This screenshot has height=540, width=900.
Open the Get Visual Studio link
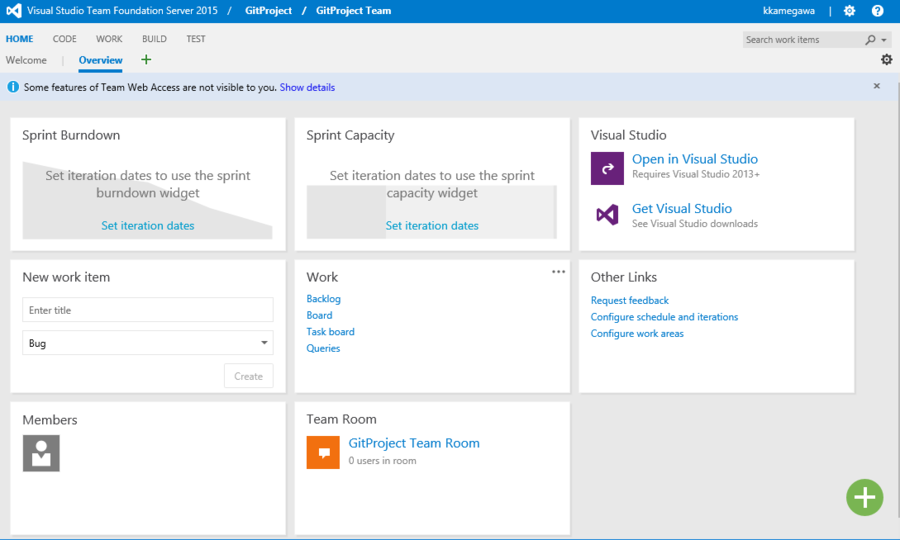pos(682,208)
